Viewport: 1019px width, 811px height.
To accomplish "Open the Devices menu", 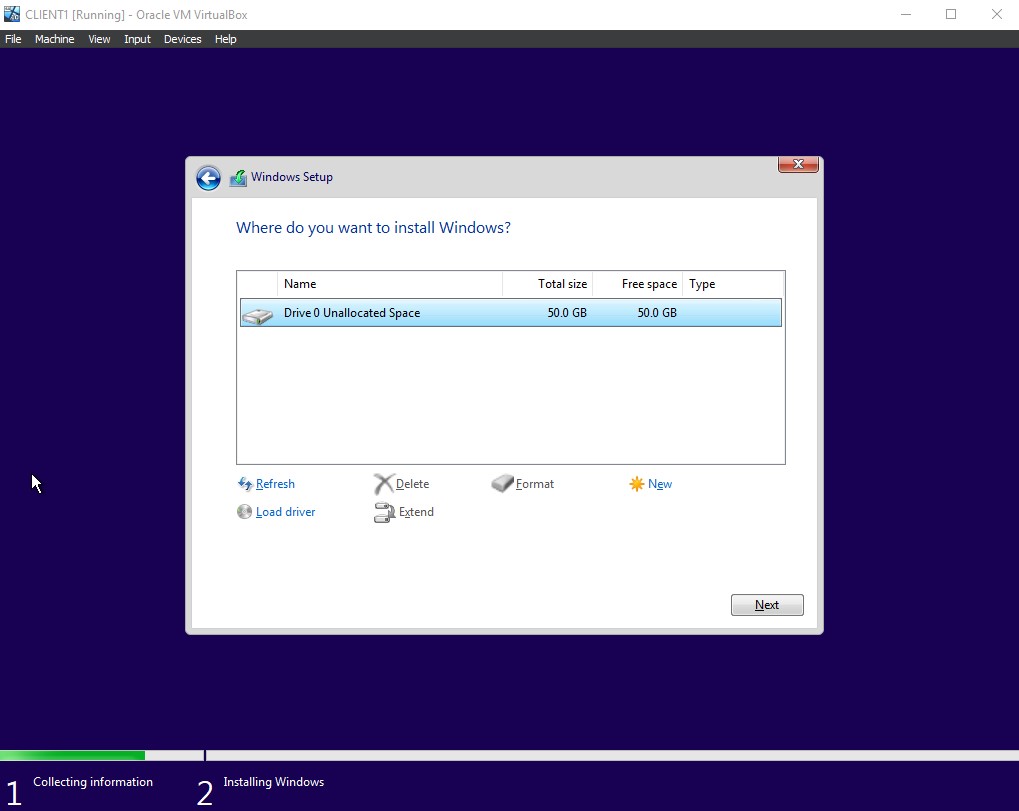I will (x=183, y=39).
